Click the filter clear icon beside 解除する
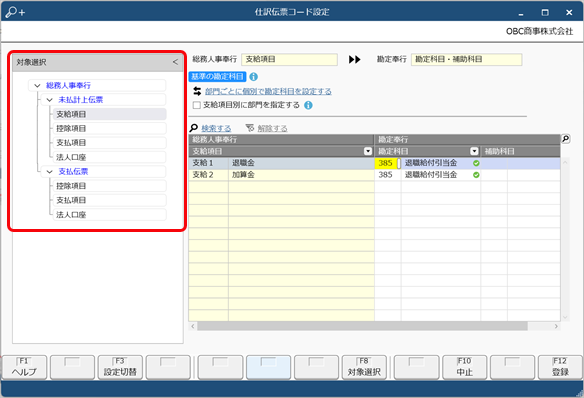This screenshot has height=398, width=584. point(250,128)
